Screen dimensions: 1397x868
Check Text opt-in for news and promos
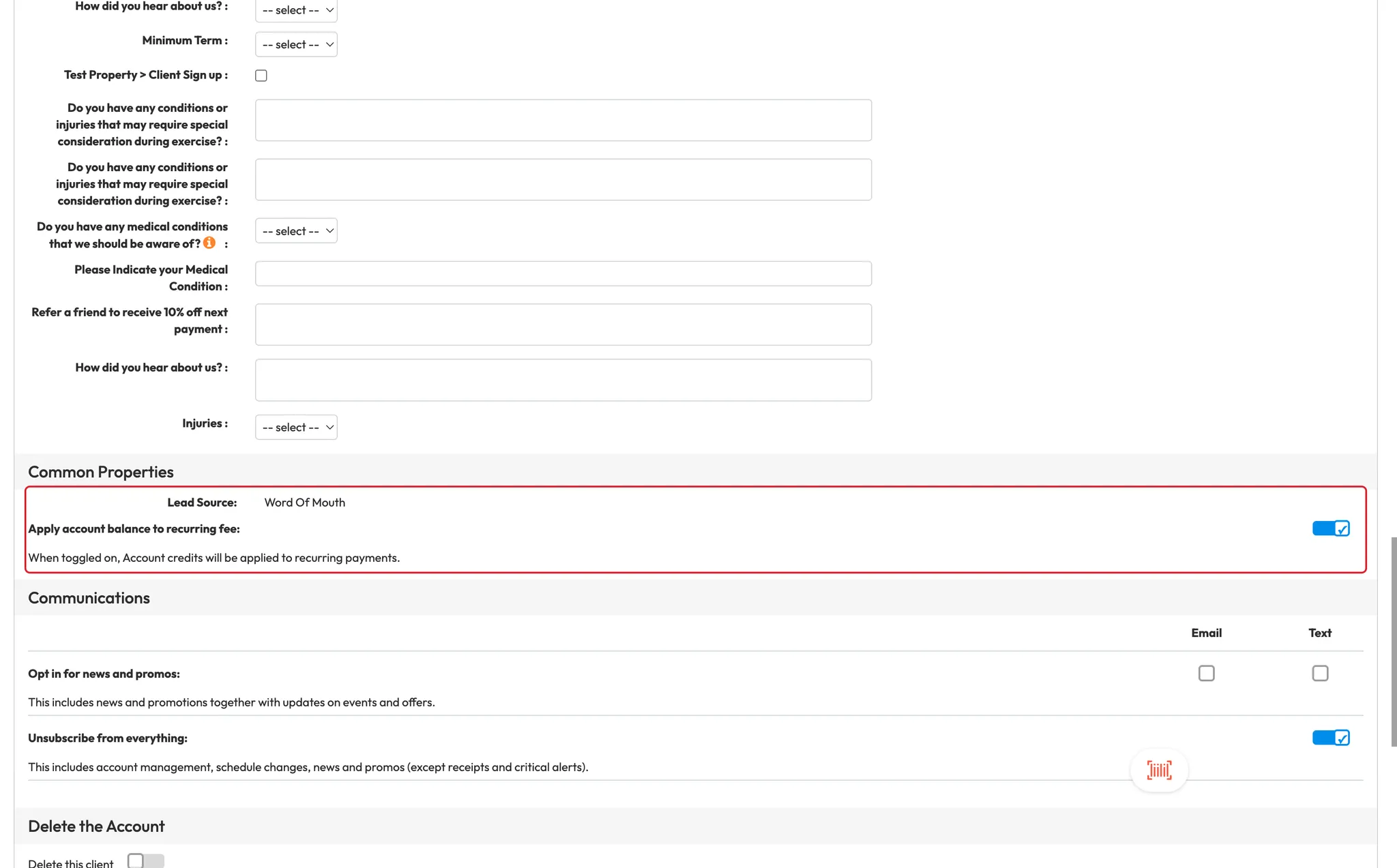[x=1320, y=673]
